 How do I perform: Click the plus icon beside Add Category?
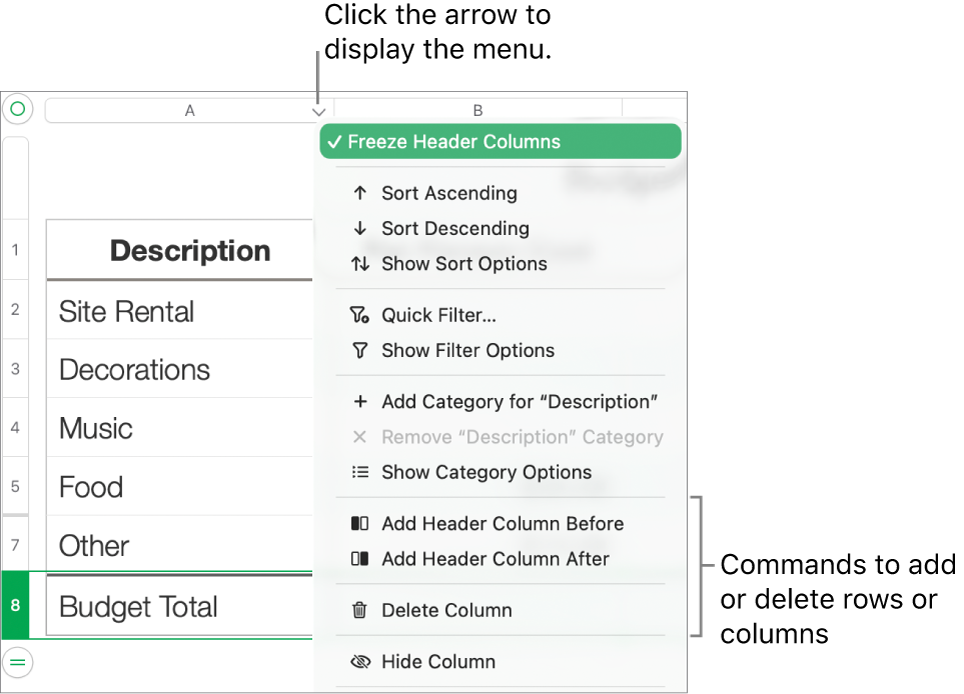coord(360,401)
